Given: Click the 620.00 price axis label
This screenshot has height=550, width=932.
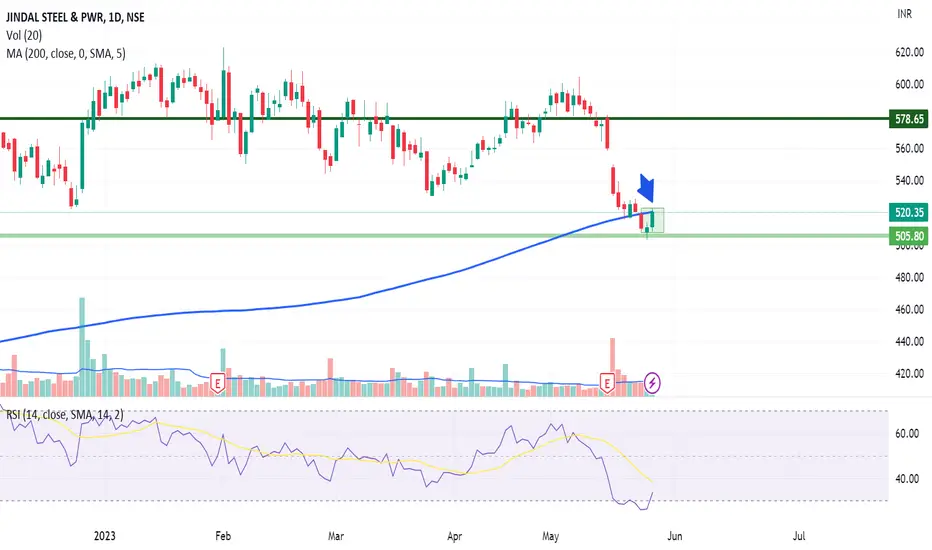Looking at the screenshot, I should click(x=909, y=52).
